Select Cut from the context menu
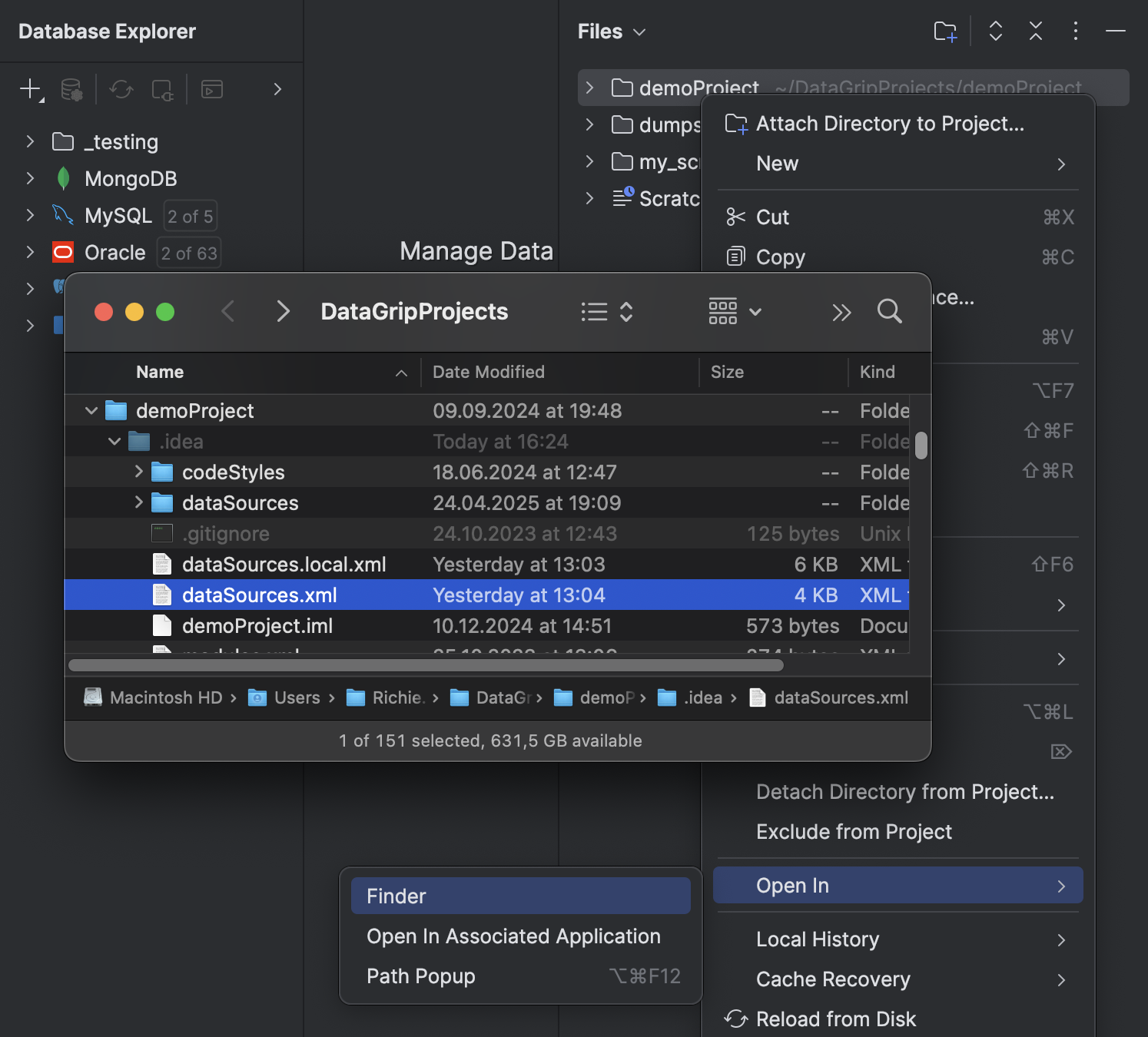 click(897, 217)
